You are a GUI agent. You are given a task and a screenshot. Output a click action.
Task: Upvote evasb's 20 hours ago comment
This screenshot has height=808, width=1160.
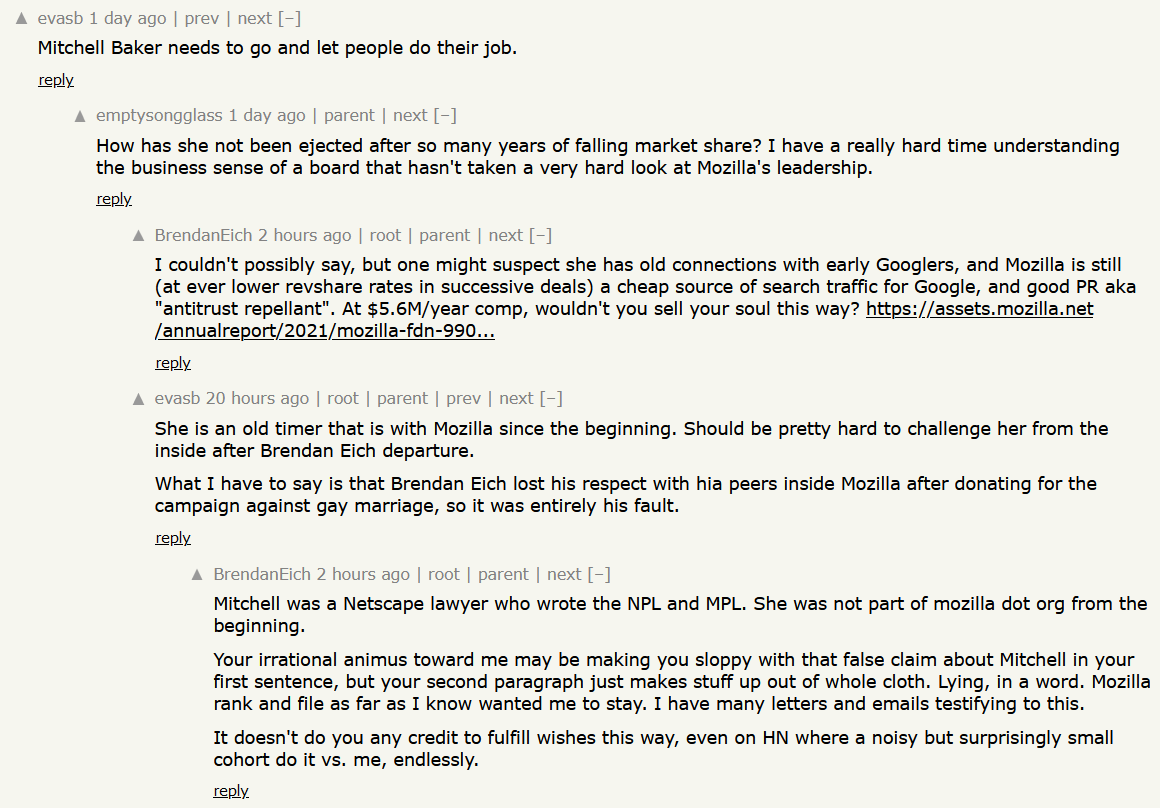(140, 399)
